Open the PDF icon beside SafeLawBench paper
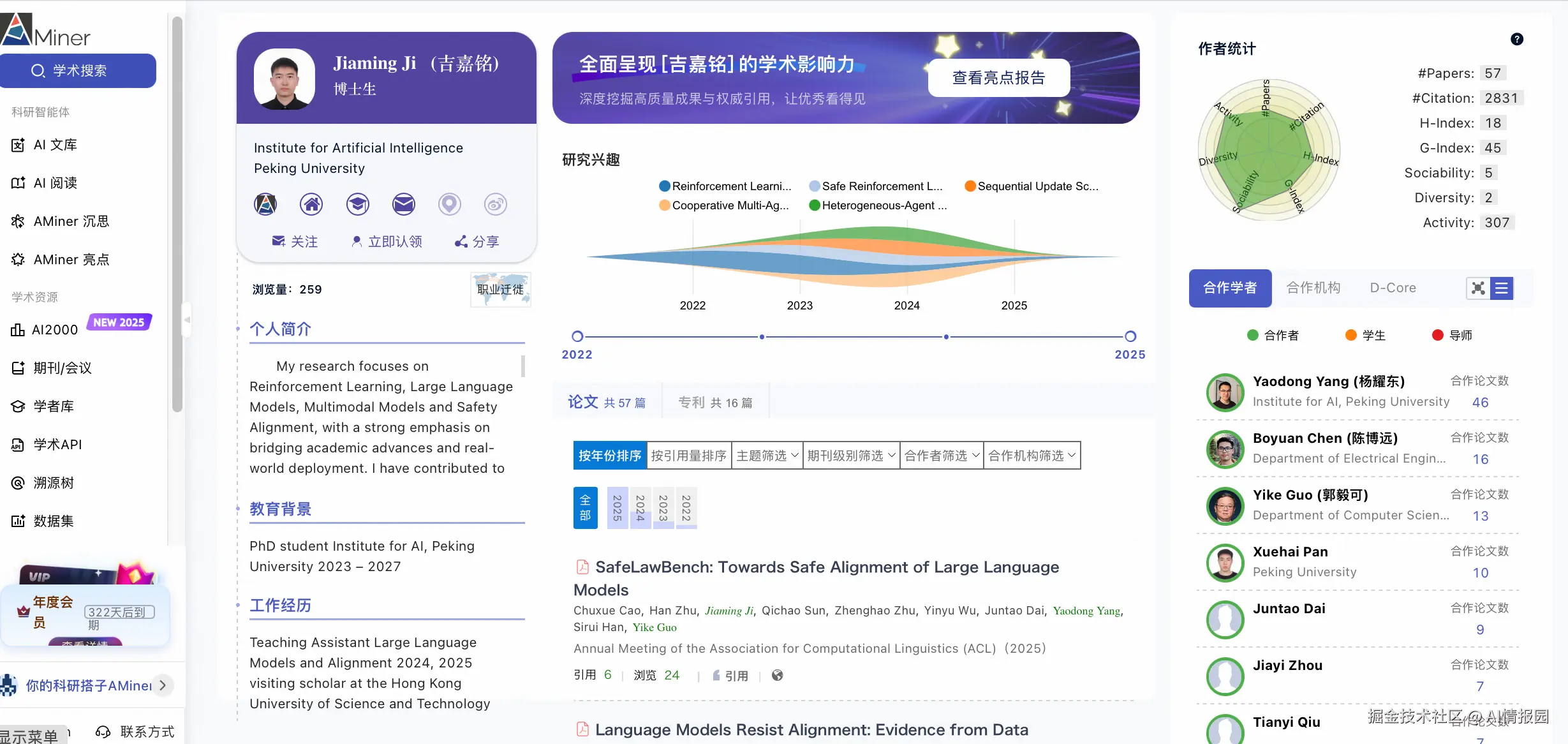This screenshot has height=744, width=1568. pos(582,567)
